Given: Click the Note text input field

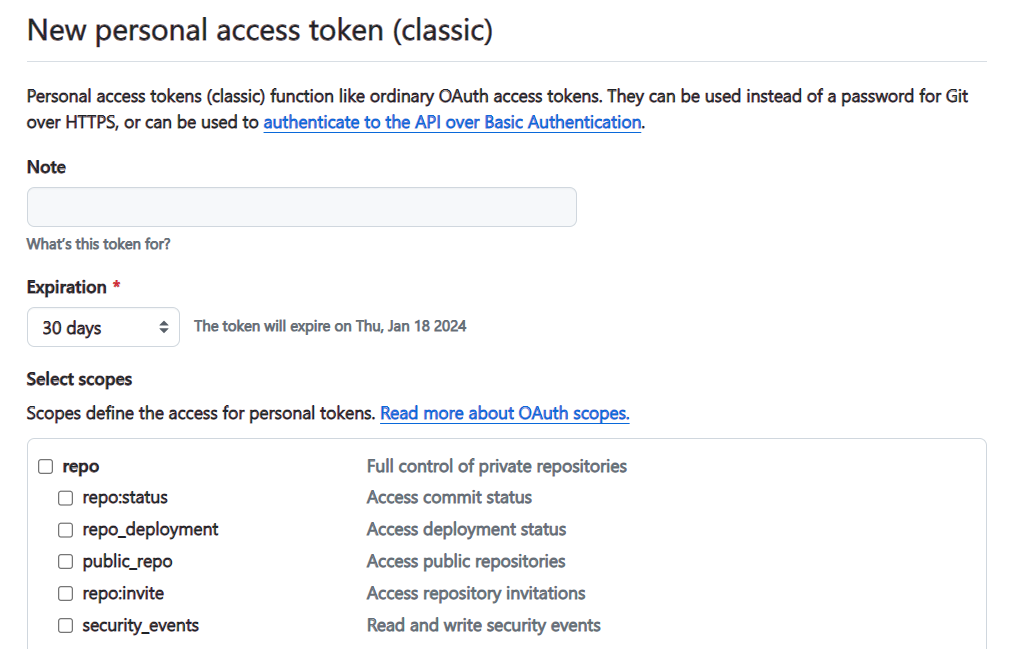Looking at the screenshot, I should tap(301, 207).
